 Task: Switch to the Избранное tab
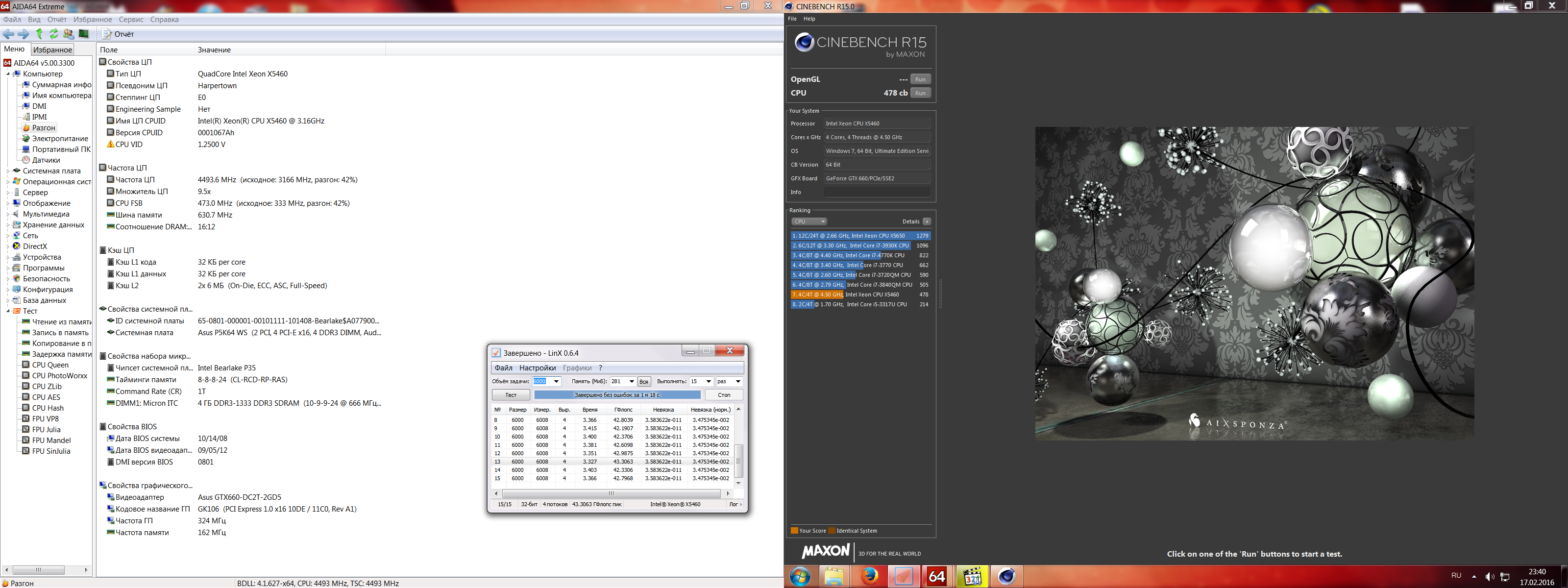(52, 50)
